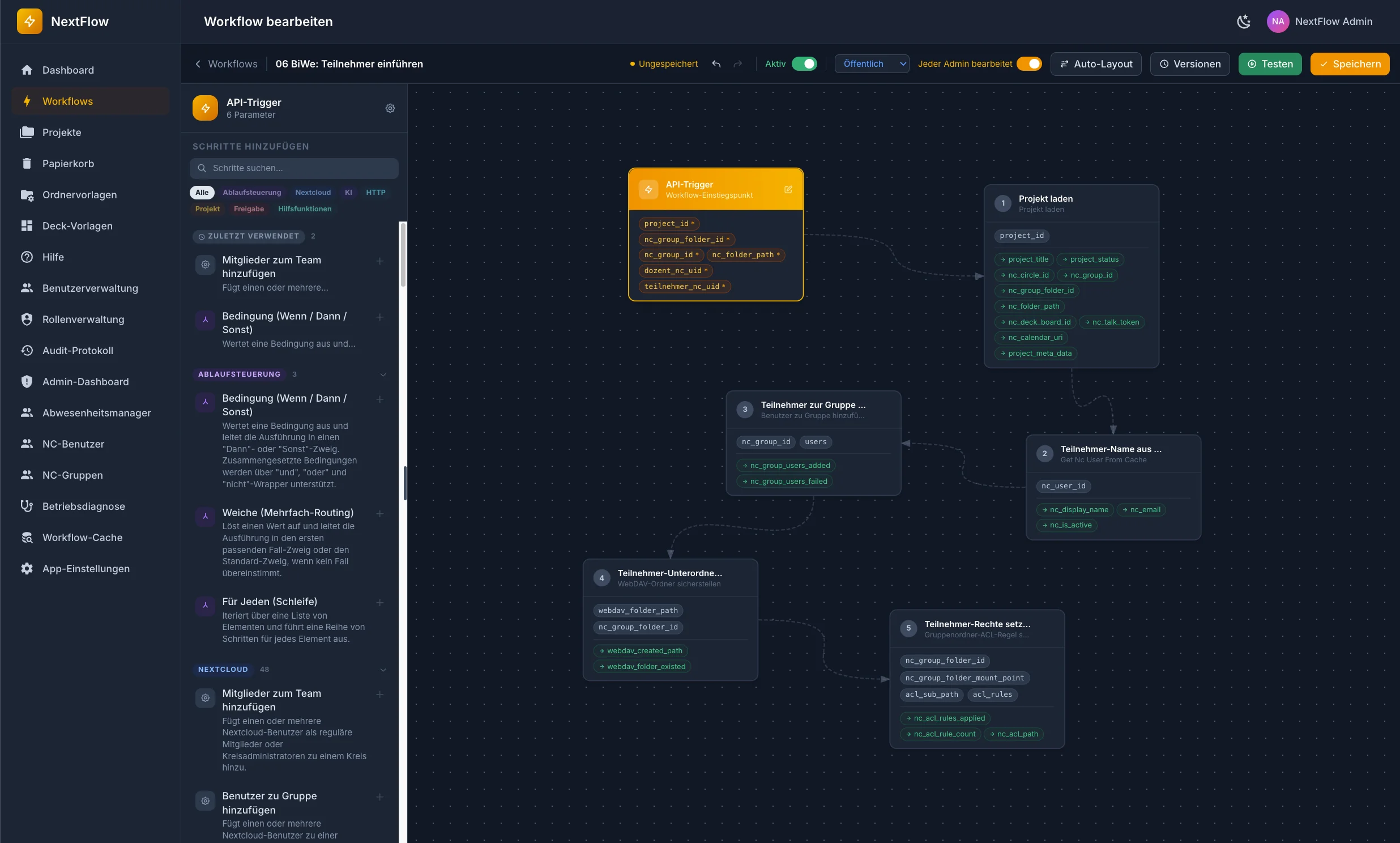Select the Teilnehmer-Unterordne... node

click(x=670, y=620)
